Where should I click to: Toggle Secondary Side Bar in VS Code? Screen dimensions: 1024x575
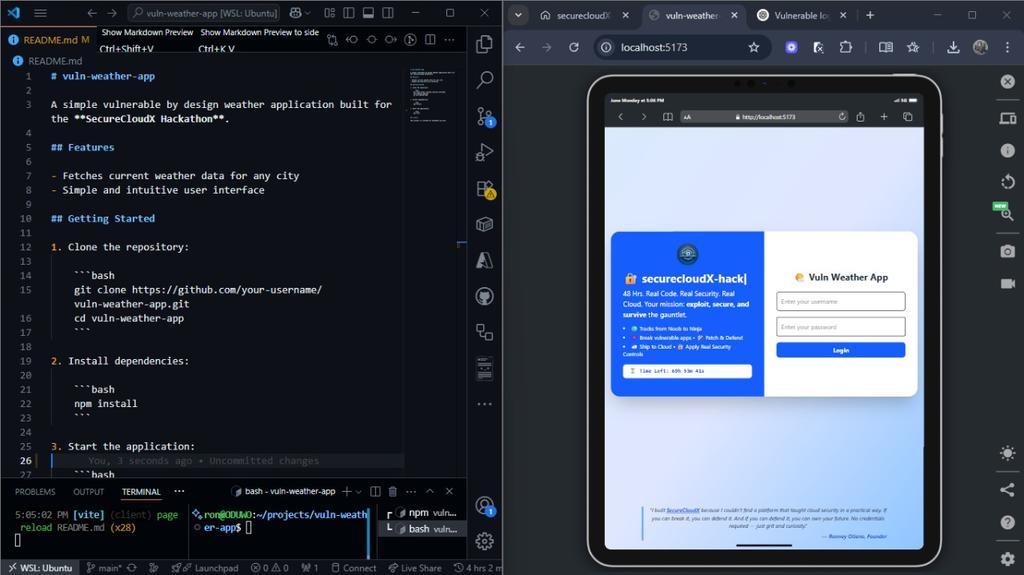coord(388,13)
